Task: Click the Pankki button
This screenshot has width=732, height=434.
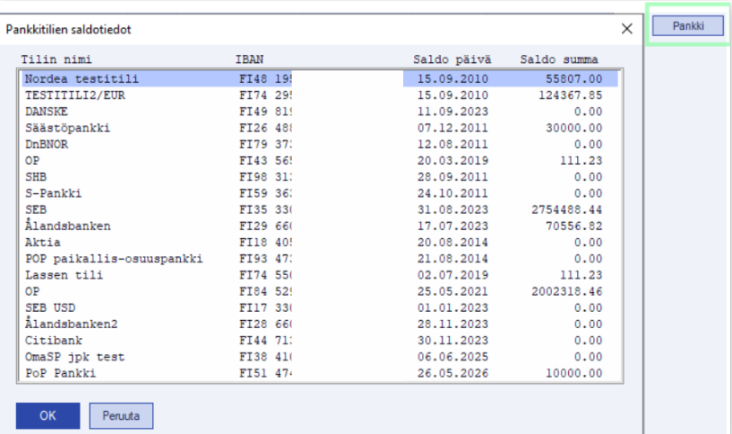Action: 688,26
